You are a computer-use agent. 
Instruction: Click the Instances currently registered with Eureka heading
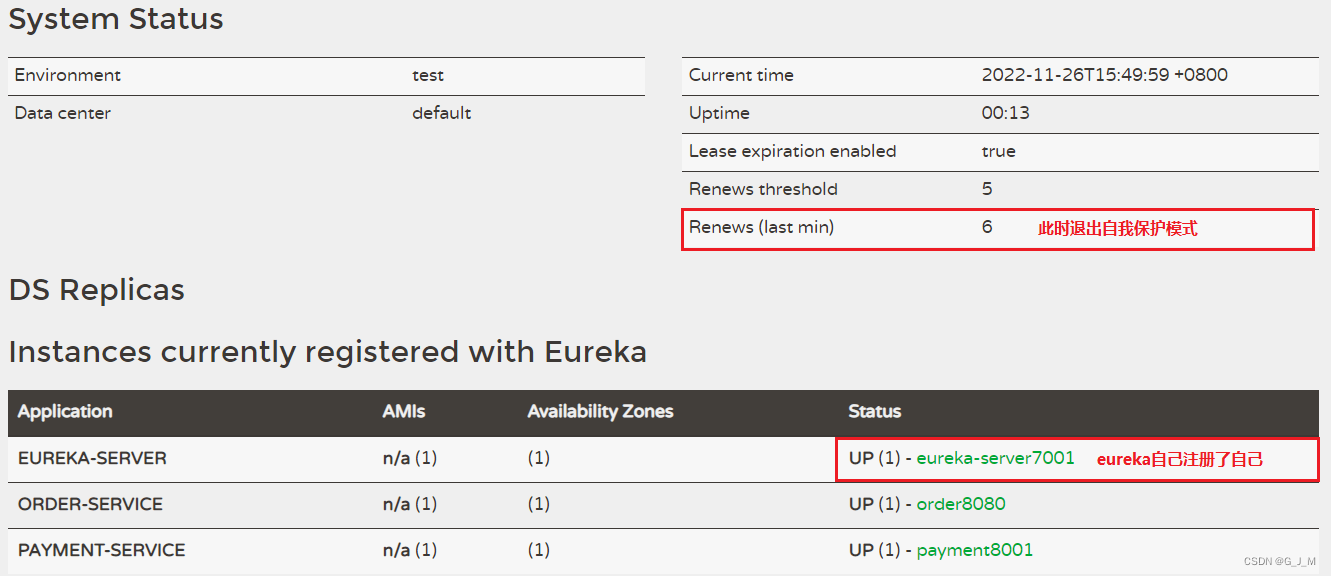tap(327, 352)
